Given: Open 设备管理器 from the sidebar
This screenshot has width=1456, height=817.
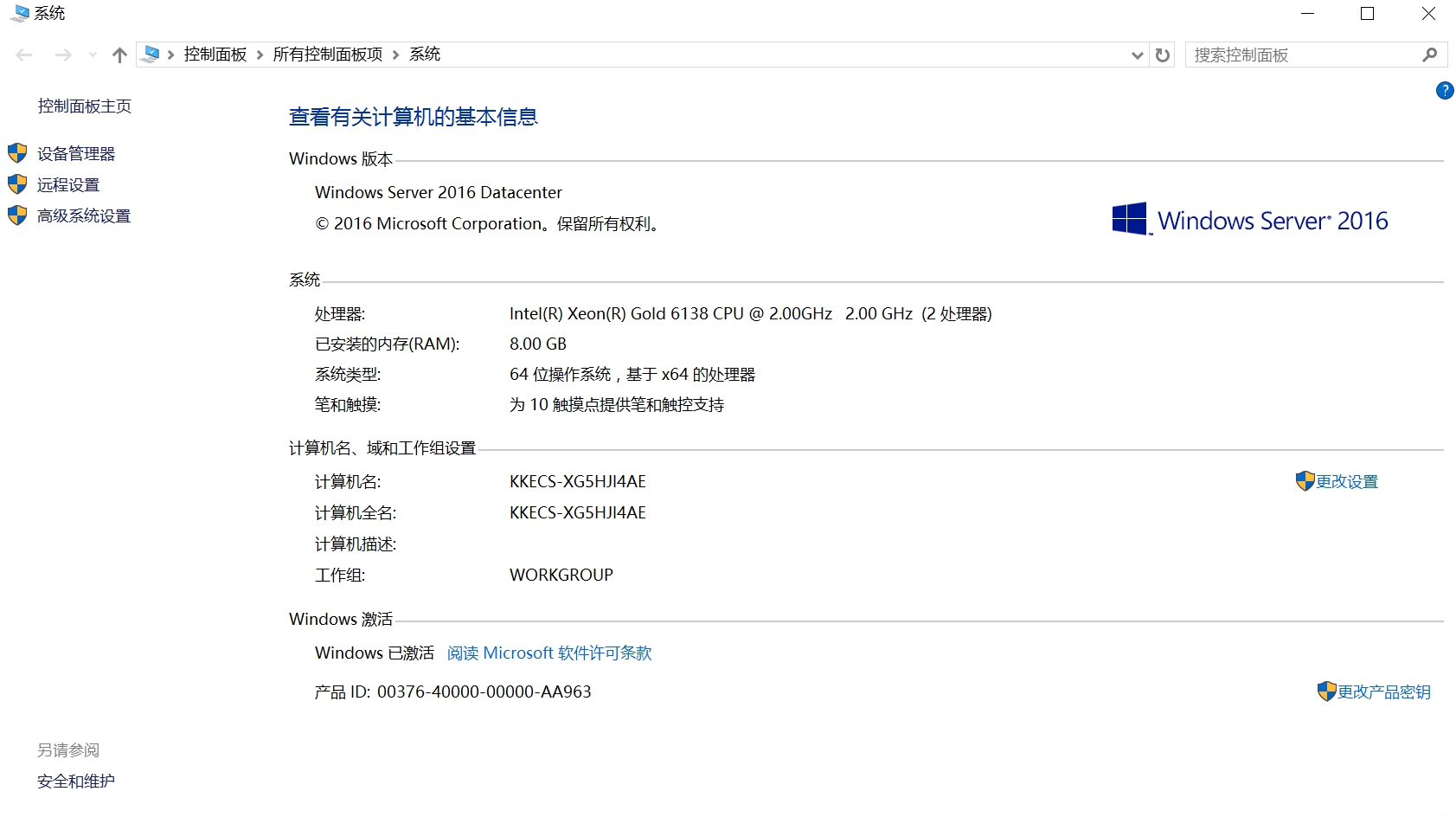Looking at the screenshot, I should 76,154.
